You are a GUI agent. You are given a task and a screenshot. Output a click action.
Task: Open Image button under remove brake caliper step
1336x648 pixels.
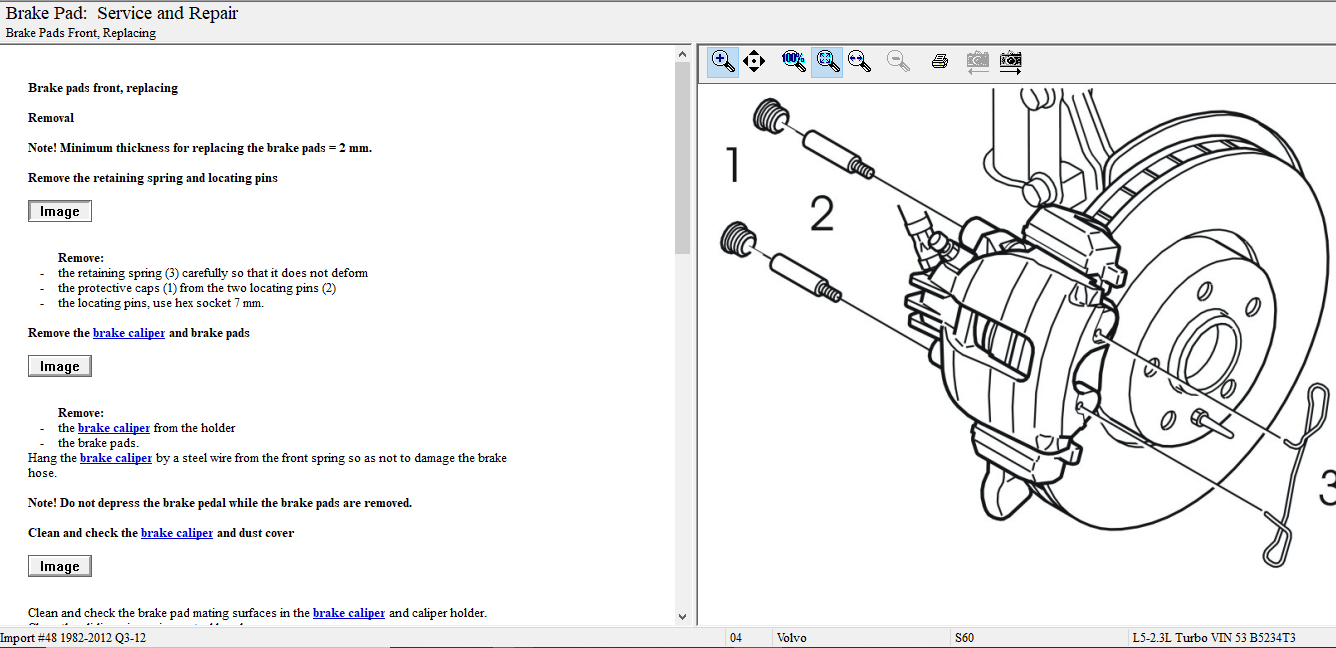click(x=60, y=367)
